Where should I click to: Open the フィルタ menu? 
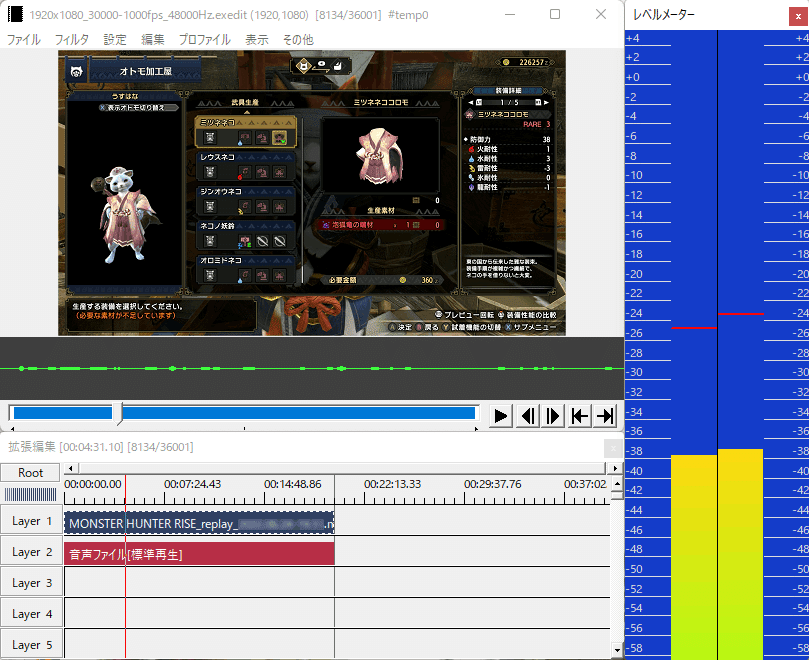[x=72, y=40]
